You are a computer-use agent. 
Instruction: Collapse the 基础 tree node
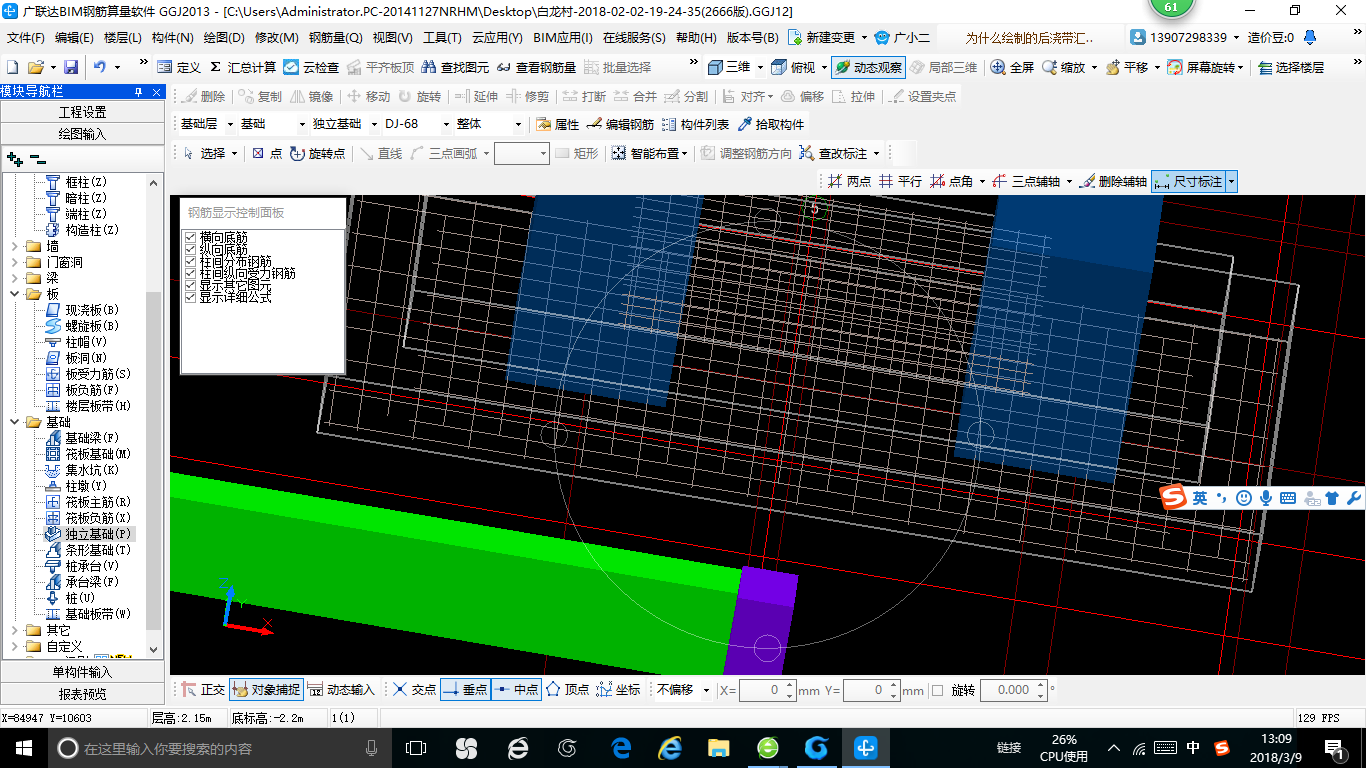(14, 422)
